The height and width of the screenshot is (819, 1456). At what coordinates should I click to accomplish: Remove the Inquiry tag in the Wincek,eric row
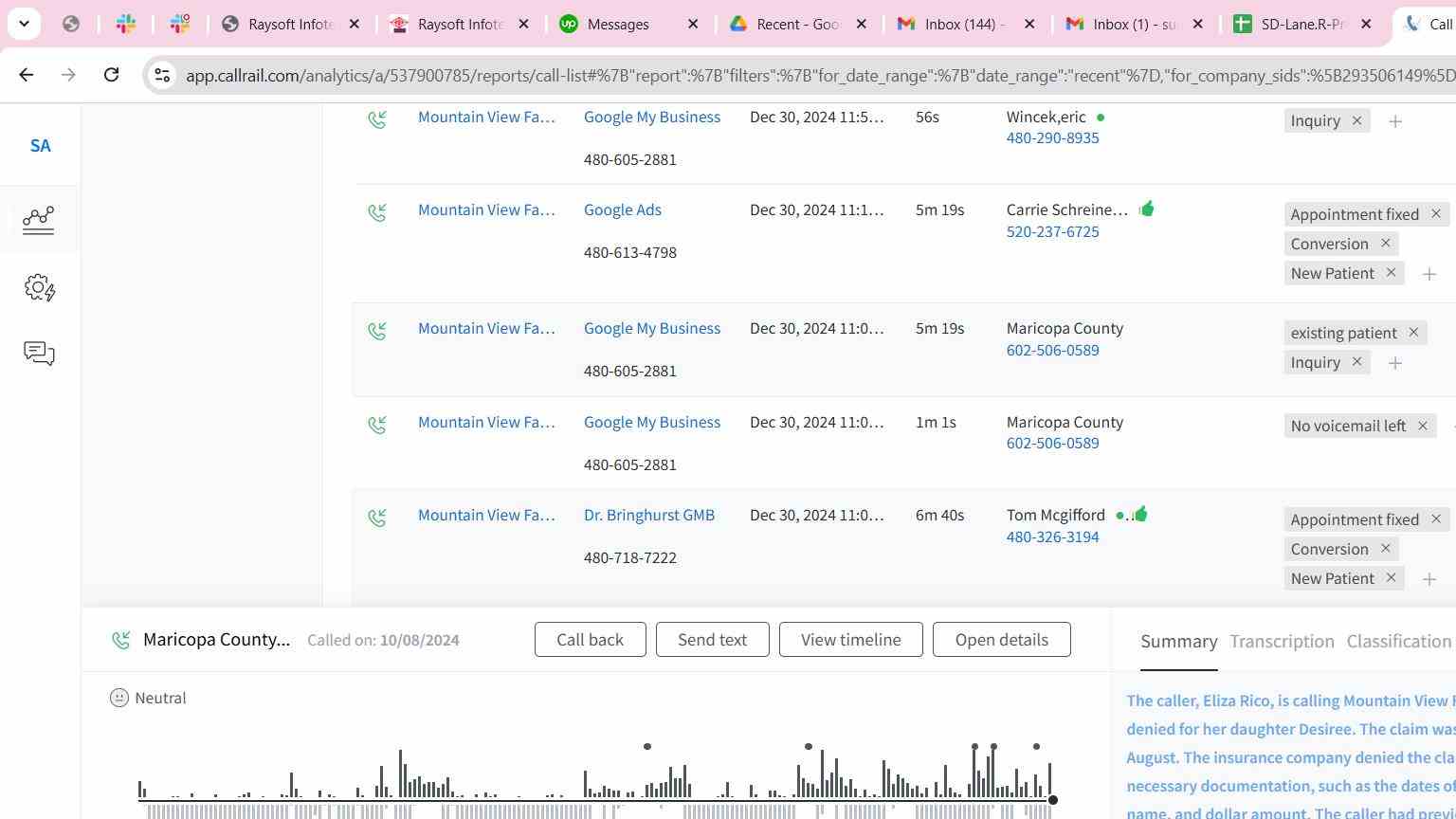coord(1356,120)
